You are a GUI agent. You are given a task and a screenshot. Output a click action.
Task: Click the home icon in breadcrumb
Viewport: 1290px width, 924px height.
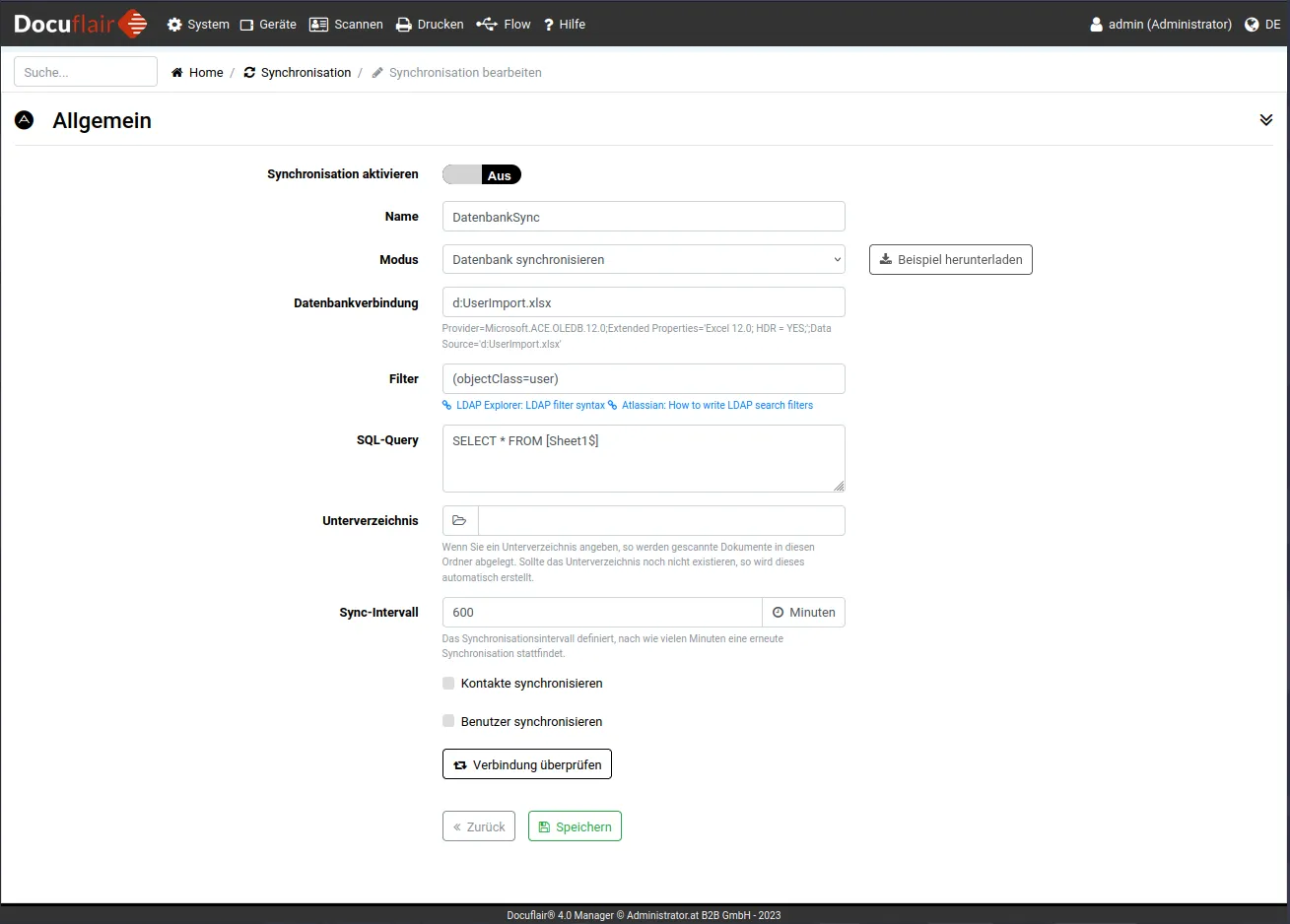coord(177,73)
